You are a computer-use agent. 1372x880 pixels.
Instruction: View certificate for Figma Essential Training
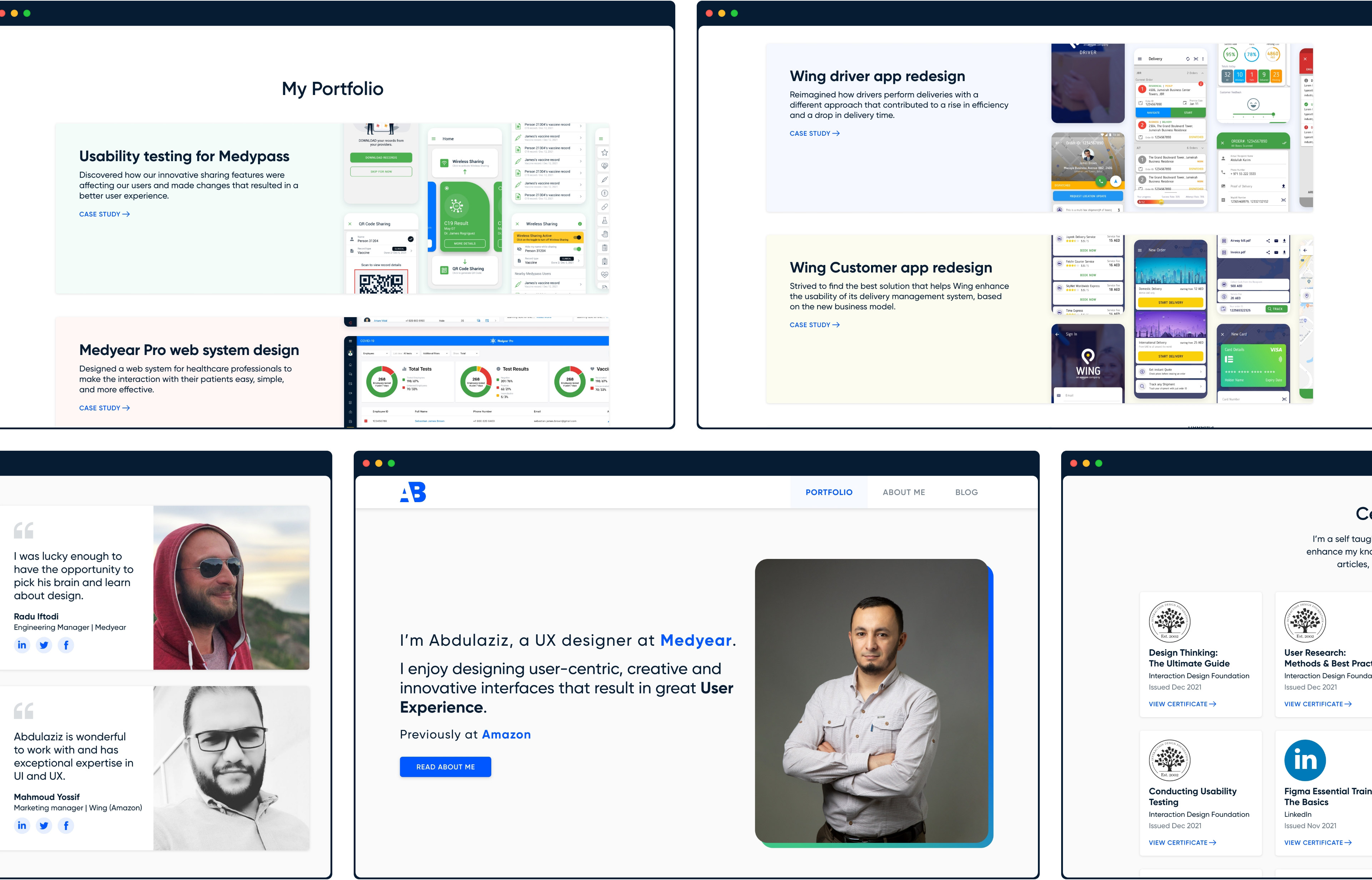tap(1318, 843)
